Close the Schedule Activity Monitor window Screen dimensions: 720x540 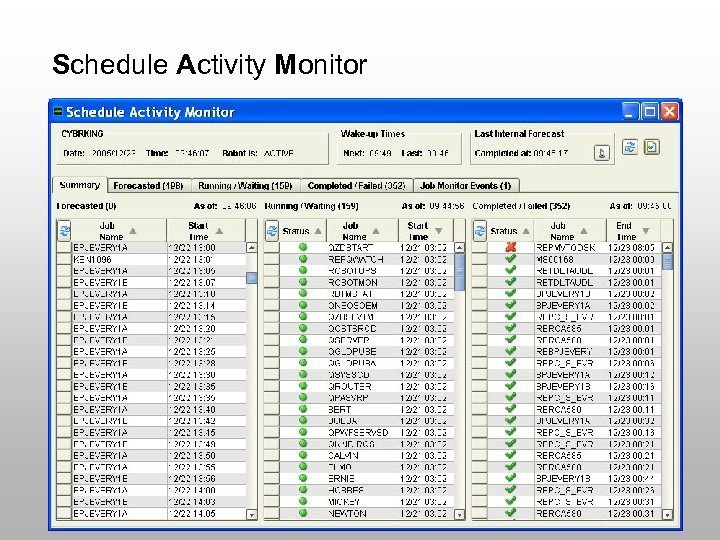[x=670, y=111]
